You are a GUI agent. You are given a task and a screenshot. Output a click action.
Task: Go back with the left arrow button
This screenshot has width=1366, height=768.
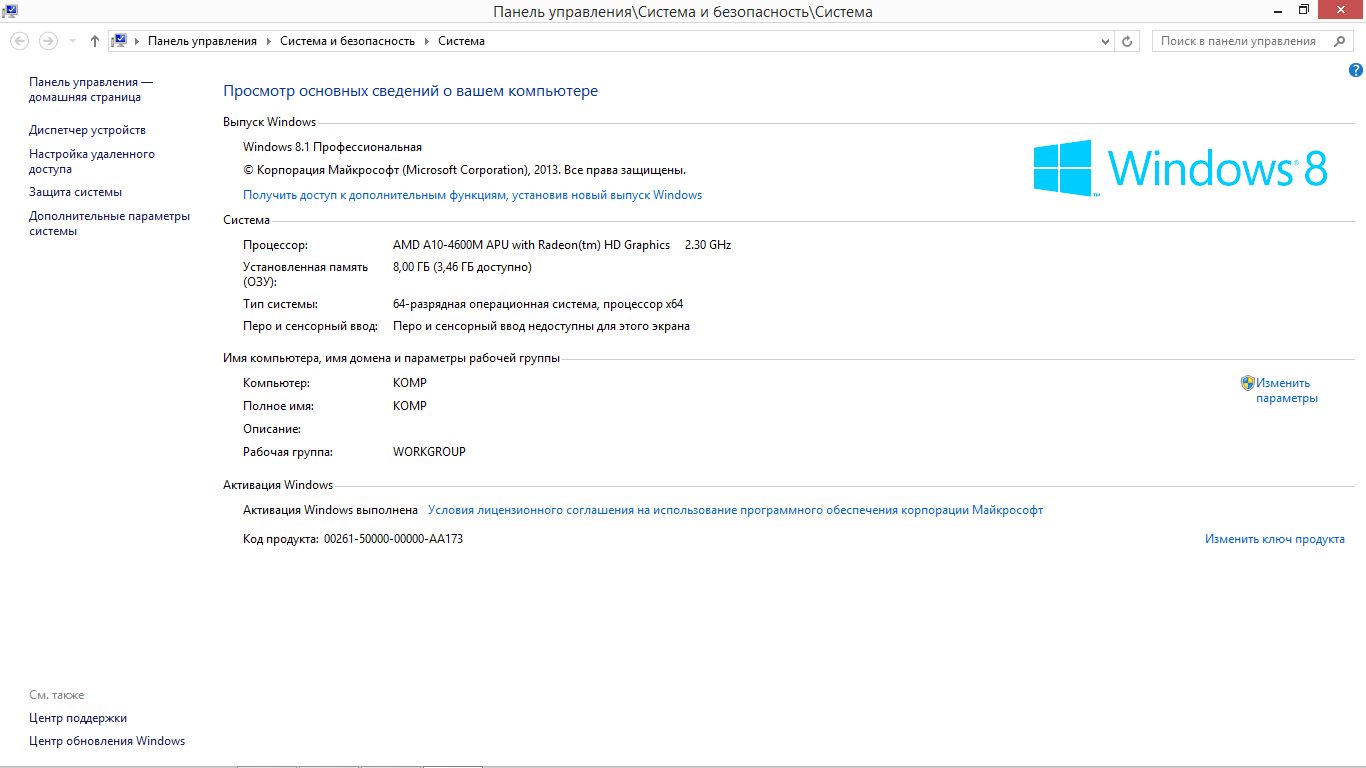click(x=19, y=41)
